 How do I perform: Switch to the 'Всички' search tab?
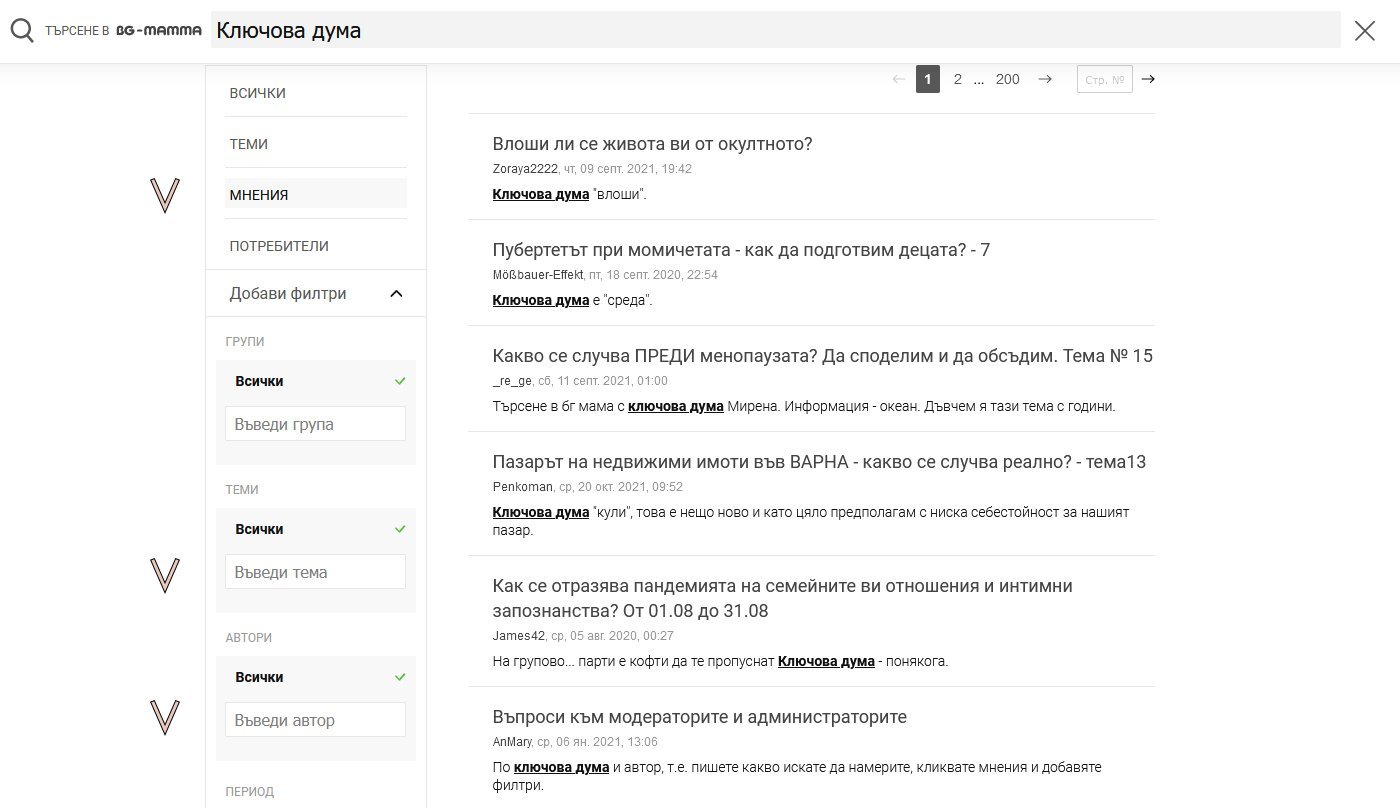click(x=258, y=93)
